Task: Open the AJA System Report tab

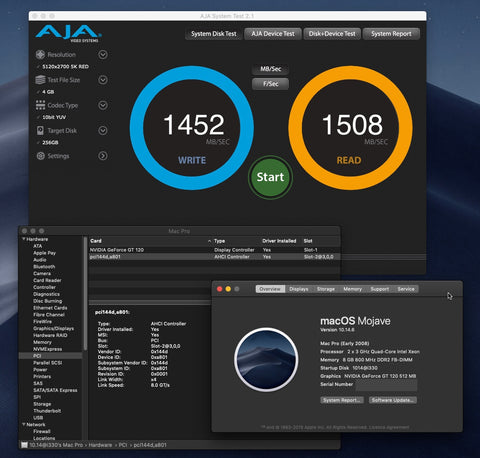Action: pos(391,34)
